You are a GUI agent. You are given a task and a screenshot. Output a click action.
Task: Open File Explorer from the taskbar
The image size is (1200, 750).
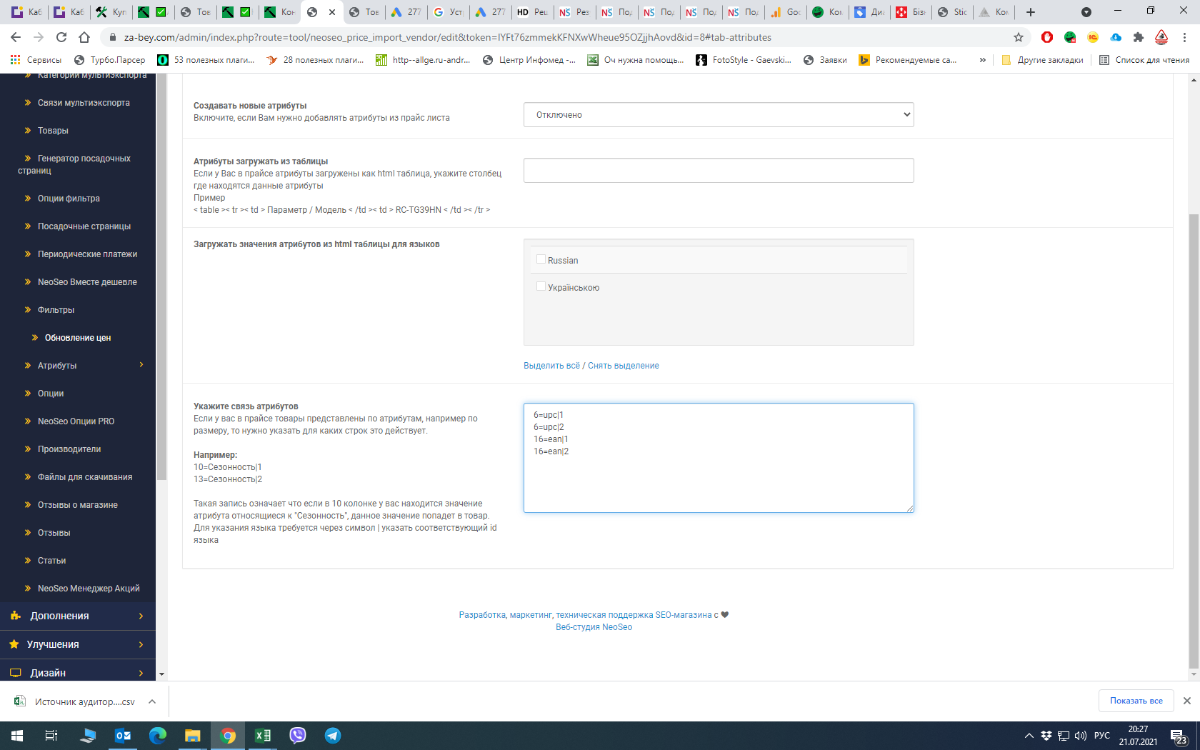192,735
